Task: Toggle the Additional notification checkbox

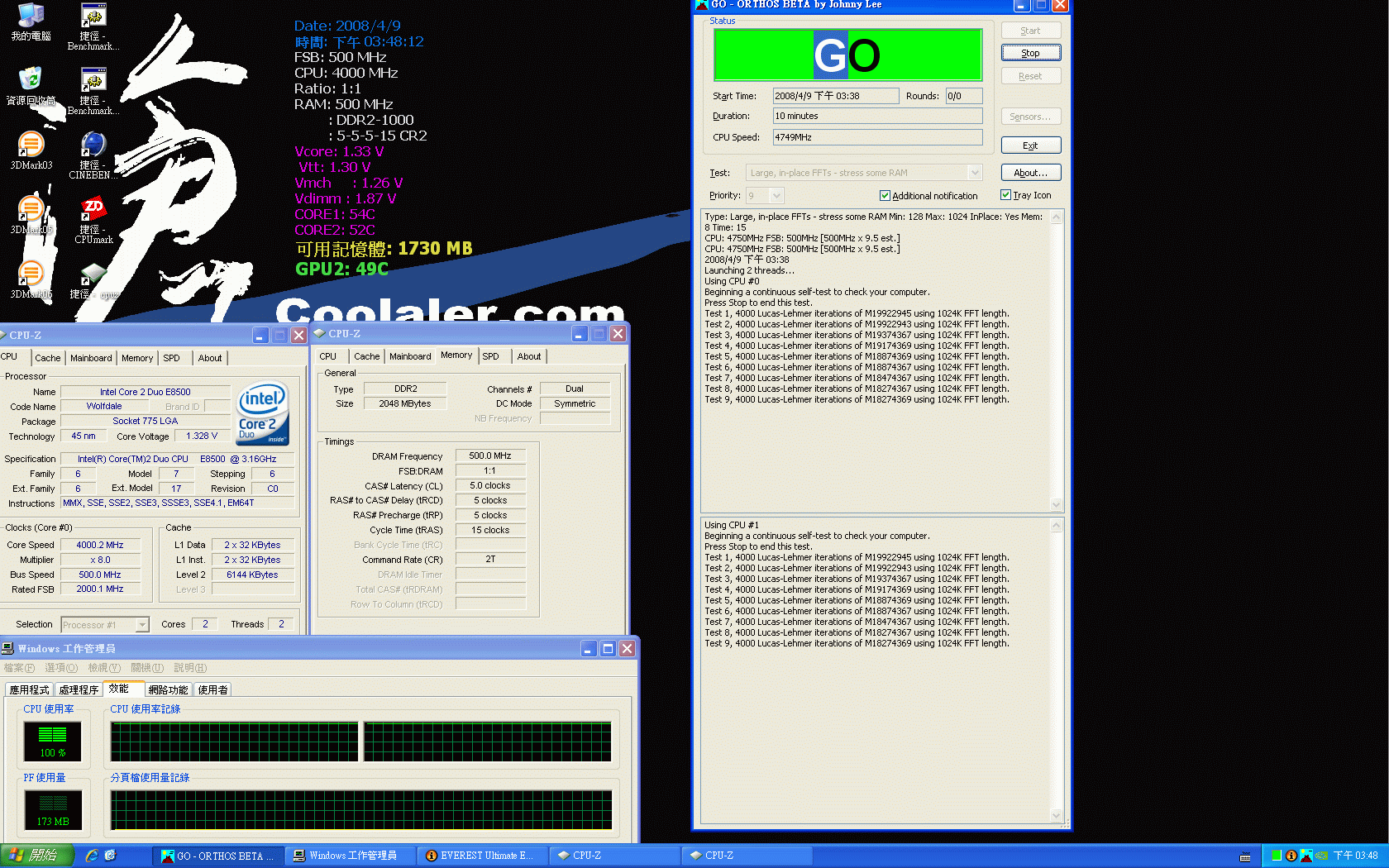Action: coord(885,196)
